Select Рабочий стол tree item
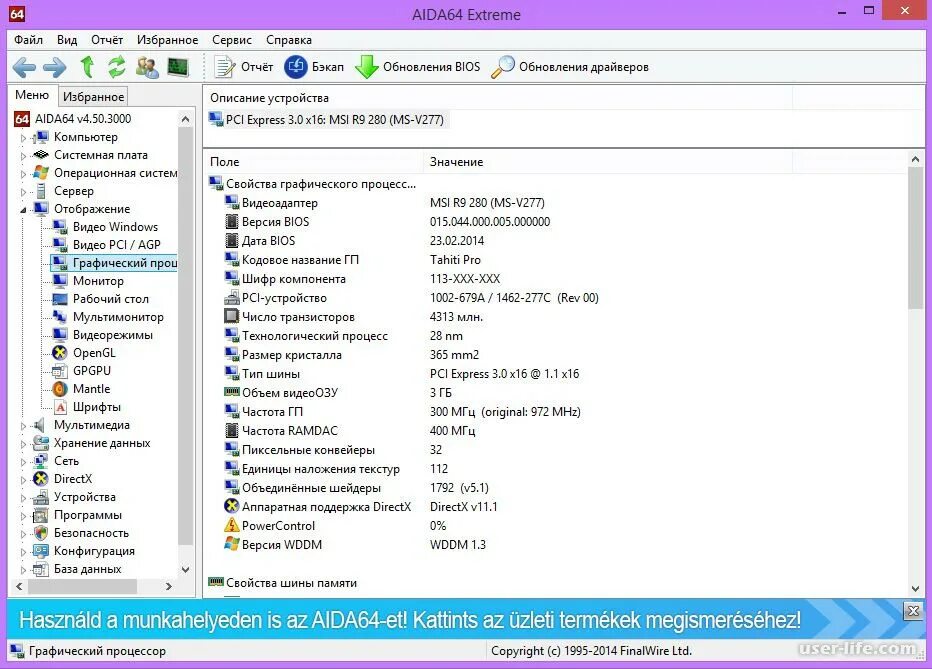Image resolution: width=932 pixels, height=669 pixels. click(111, 299)
